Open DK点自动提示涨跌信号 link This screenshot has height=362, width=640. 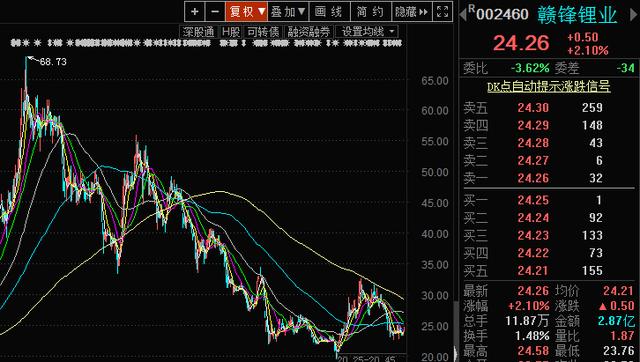click(x=549, y=87)
